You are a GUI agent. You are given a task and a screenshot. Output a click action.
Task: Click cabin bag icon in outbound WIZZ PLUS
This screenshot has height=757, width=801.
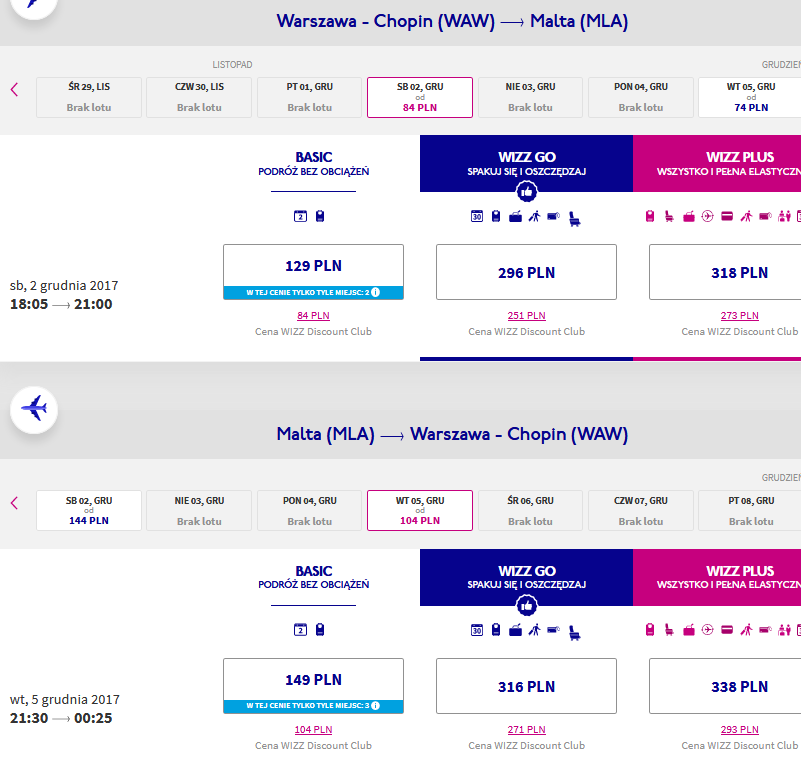pyautogui.click(x=650, y=216)
